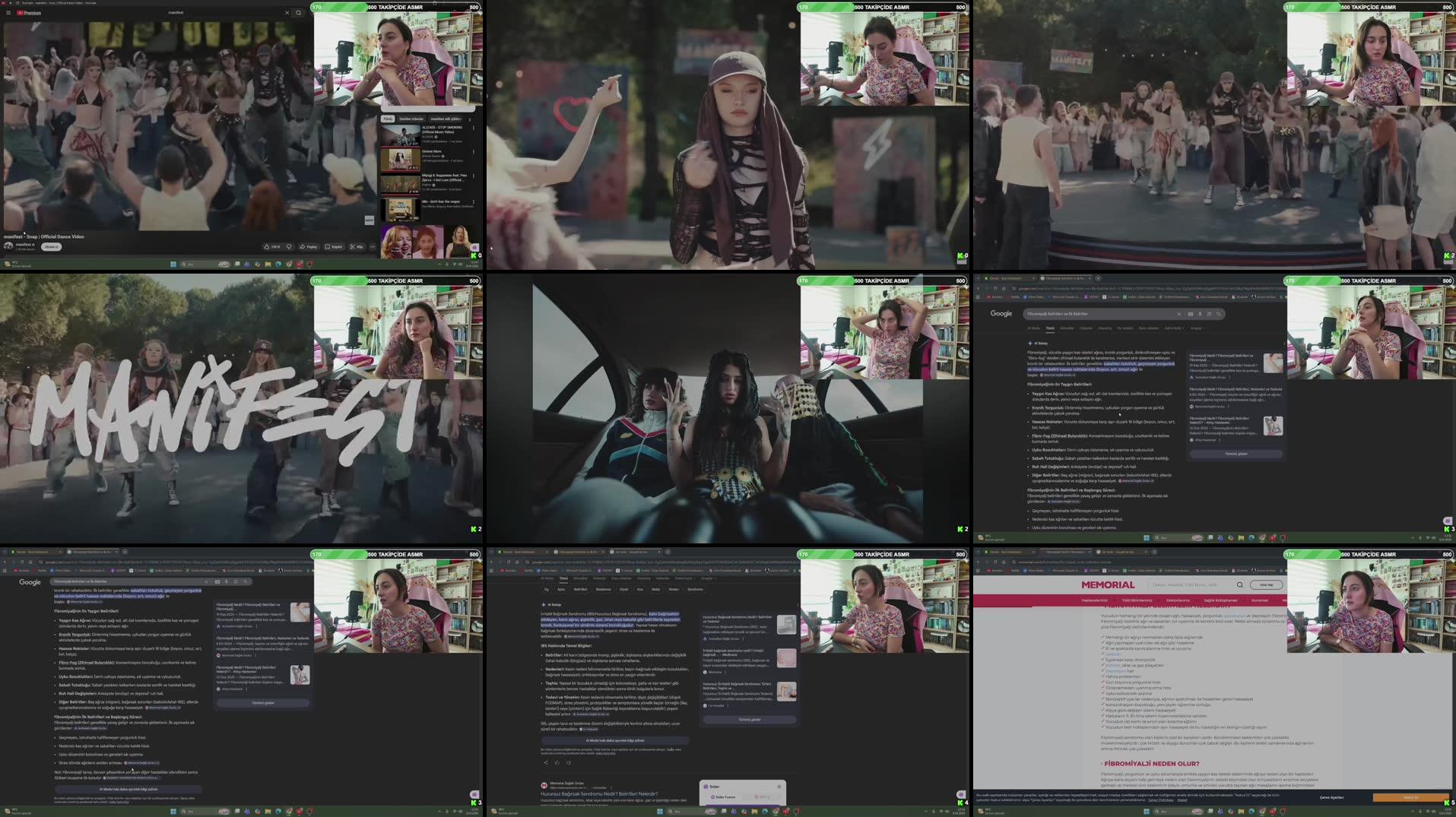
Task: Open the manifest channel avatar under the video
Action: (x=8, y=246)
